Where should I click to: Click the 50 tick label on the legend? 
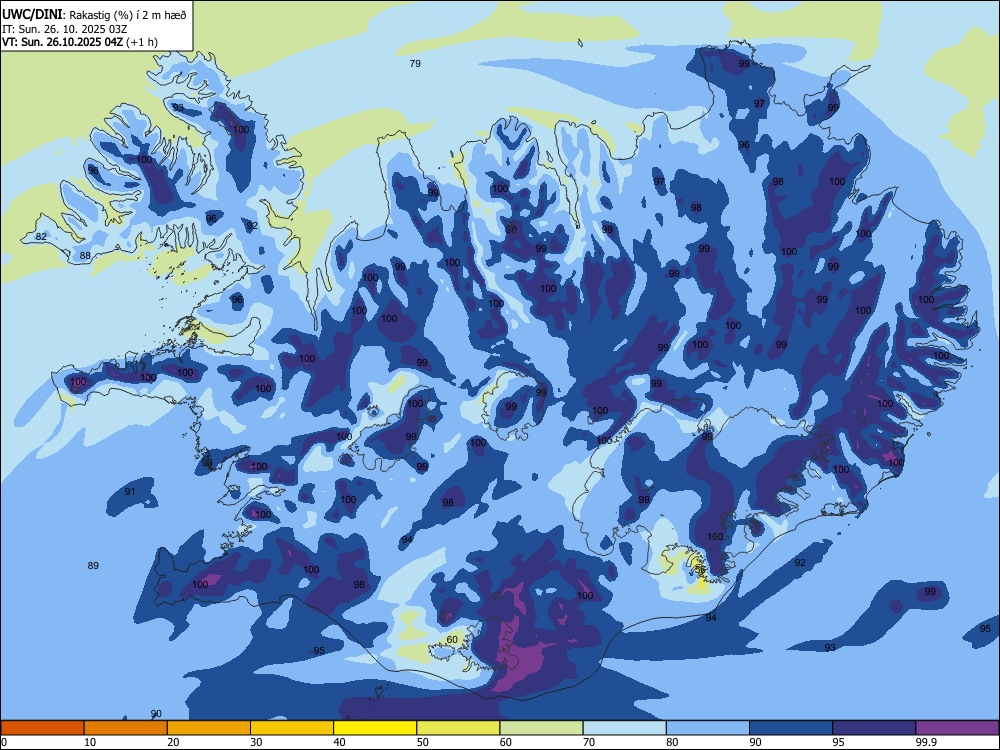click(422, 742)
